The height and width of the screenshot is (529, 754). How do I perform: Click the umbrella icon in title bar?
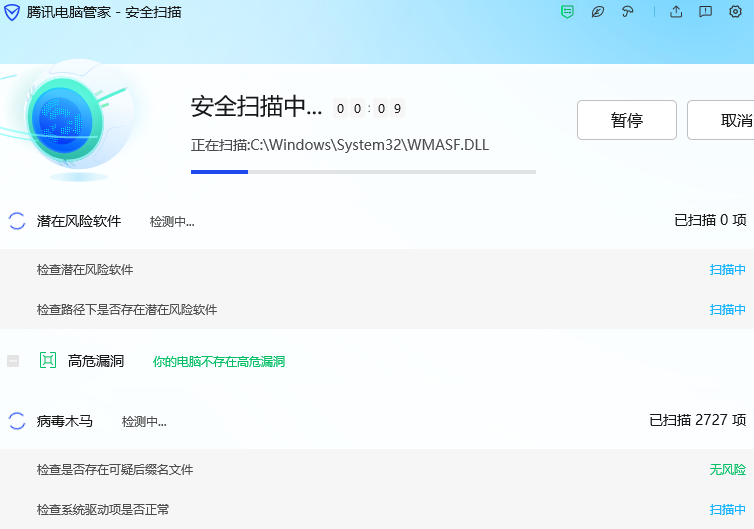[x=628, y=12]
